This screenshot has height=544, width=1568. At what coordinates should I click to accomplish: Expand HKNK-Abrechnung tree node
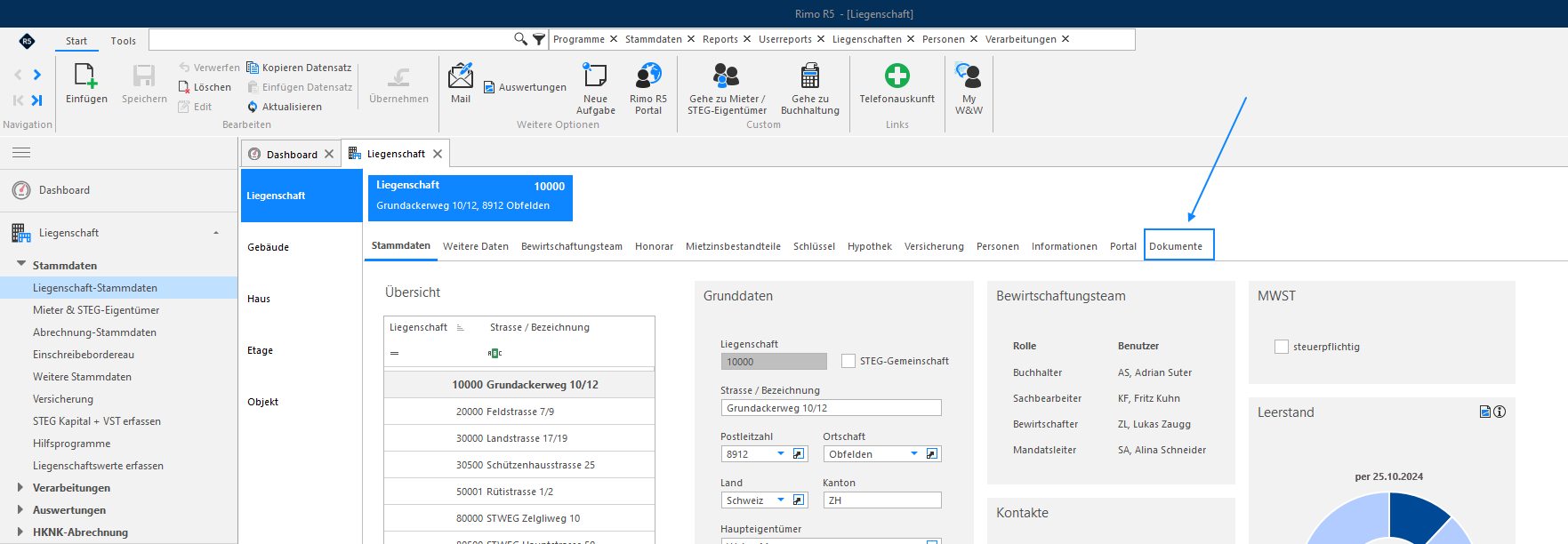point(20,532)
